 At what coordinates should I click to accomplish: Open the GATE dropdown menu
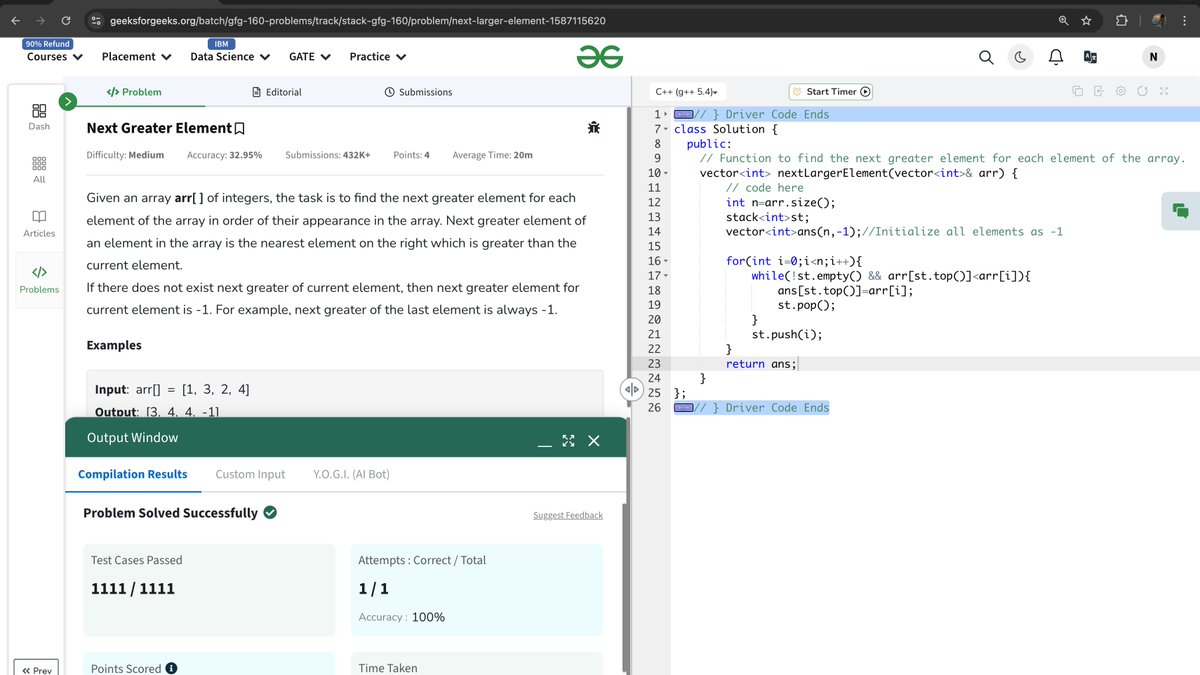pyautogui.click(x=310, y=57)
